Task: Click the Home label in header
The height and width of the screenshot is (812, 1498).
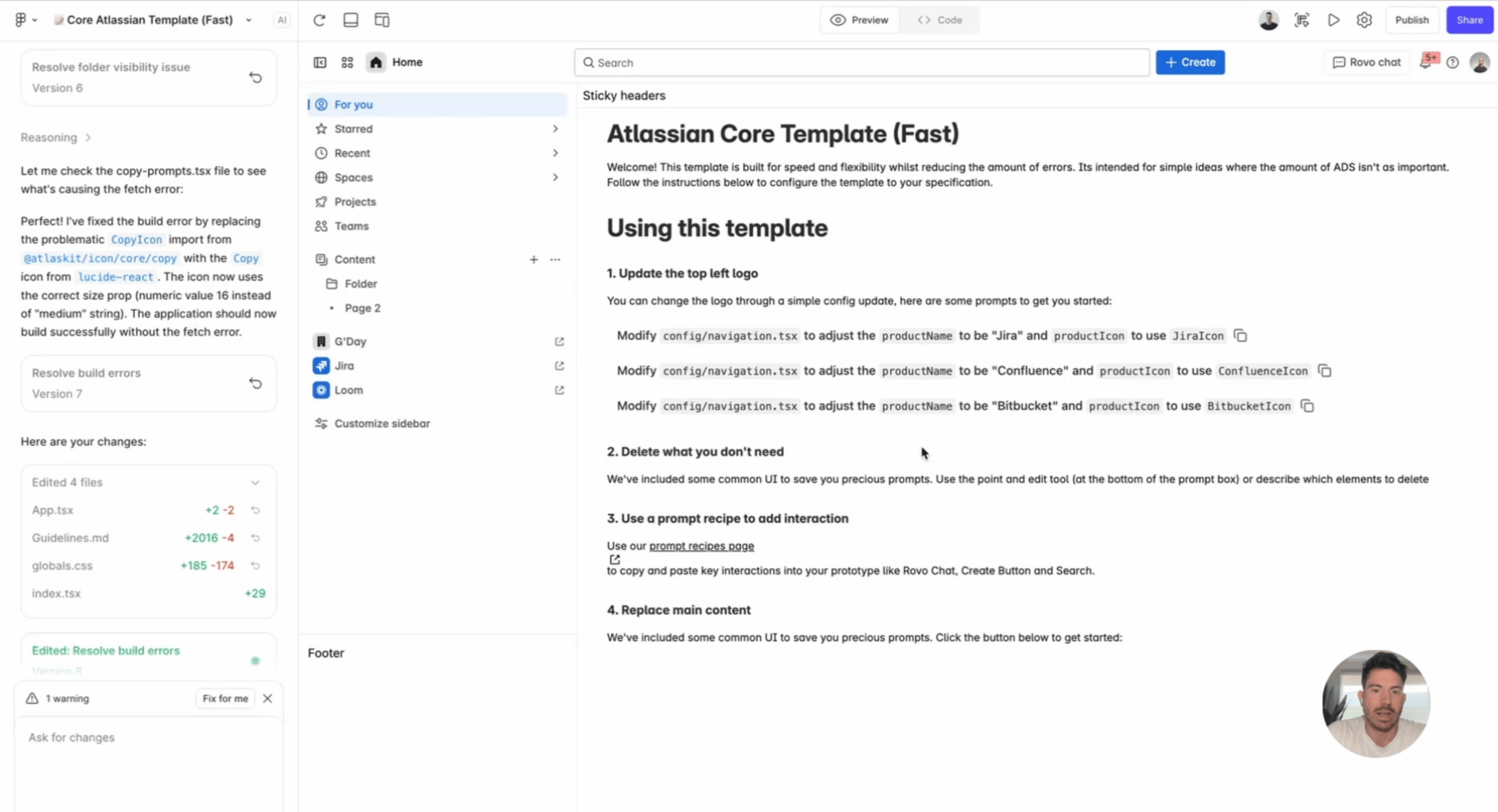Action: (407, 62)
